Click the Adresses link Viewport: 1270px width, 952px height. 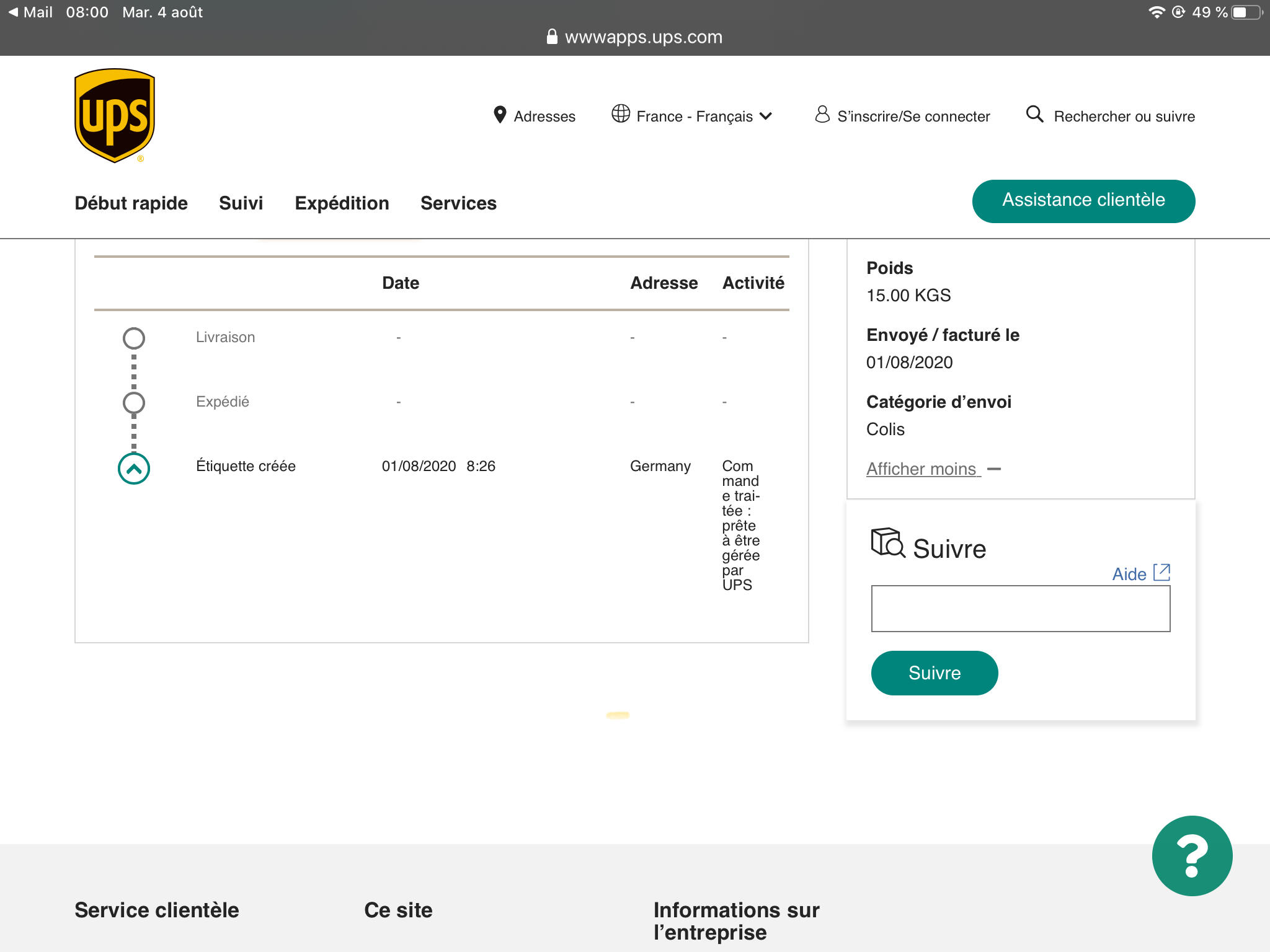point(544,117)
